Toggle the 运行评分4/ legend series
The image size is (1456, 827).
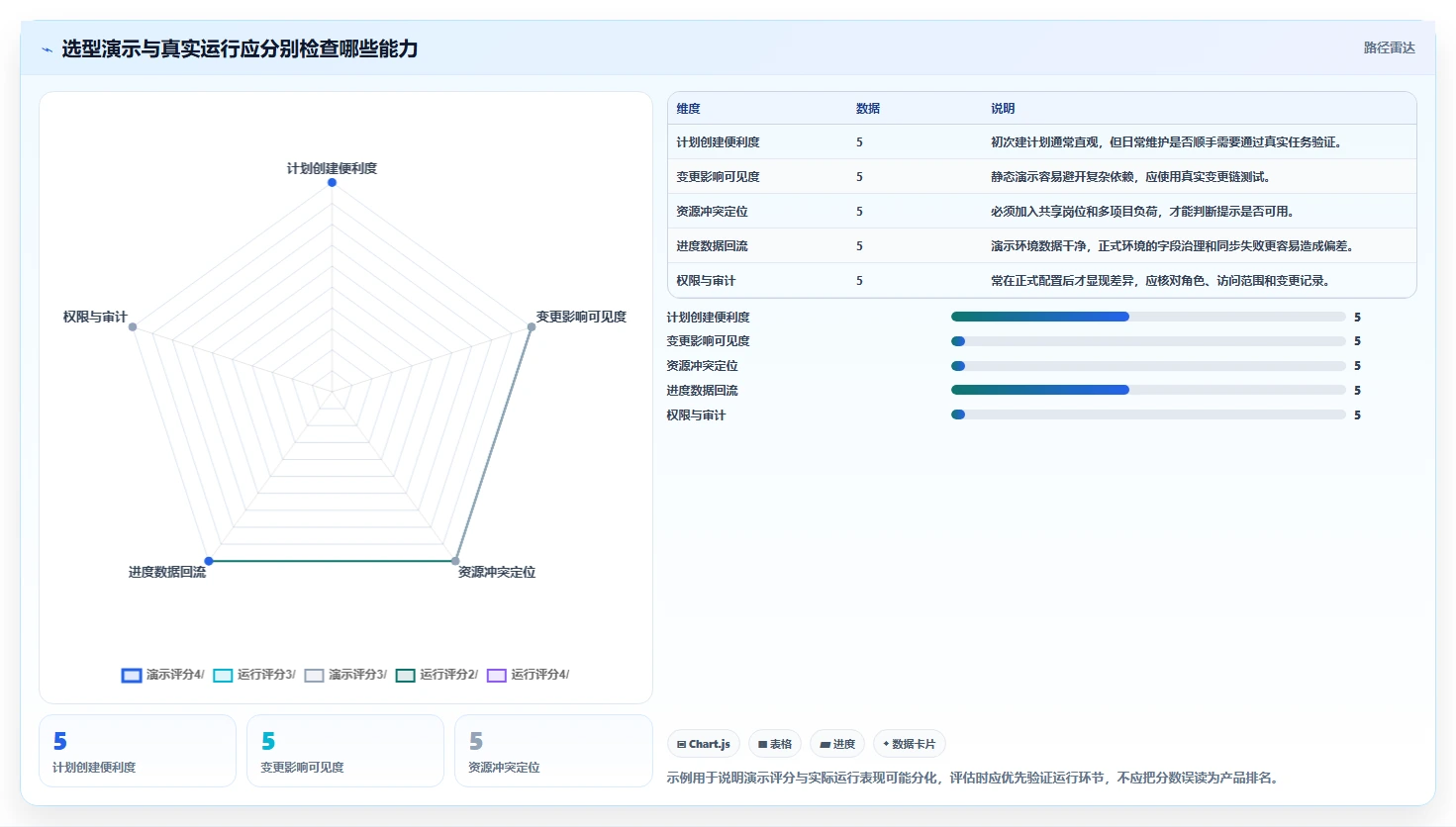point(528,675)
